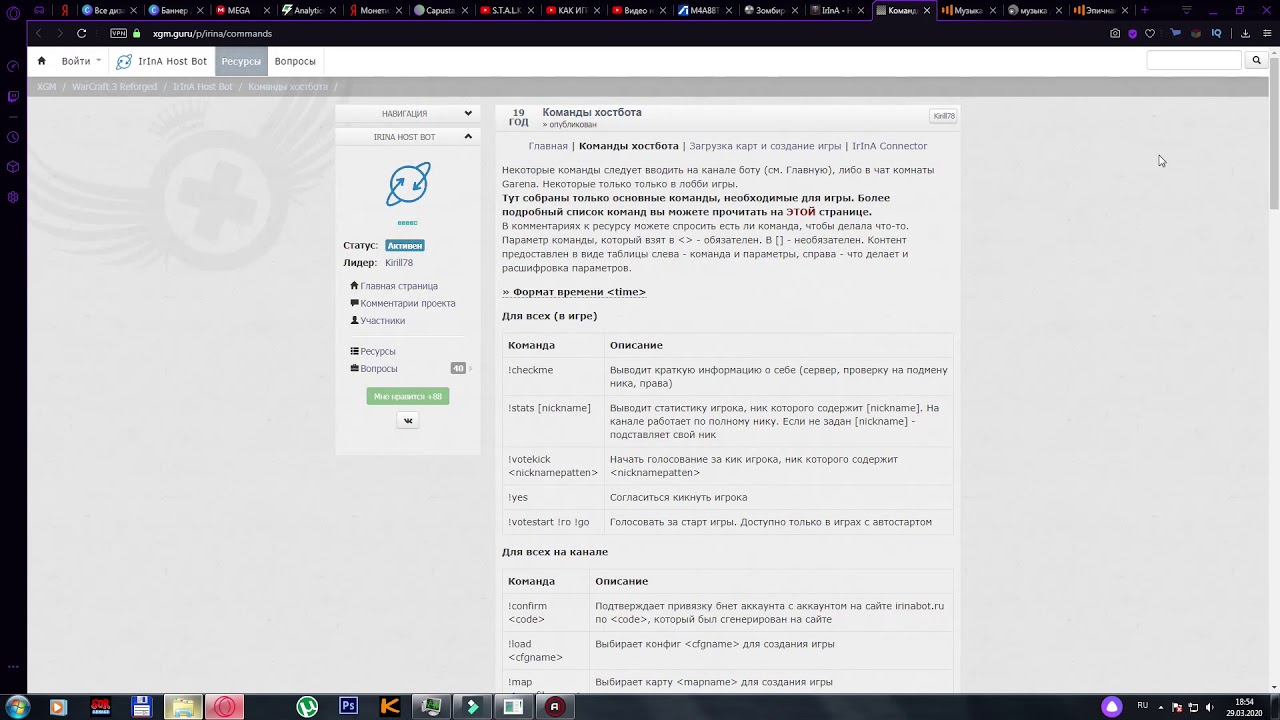
Task: Click the RU language indicator in tray
Action: tap(1142, 706)
